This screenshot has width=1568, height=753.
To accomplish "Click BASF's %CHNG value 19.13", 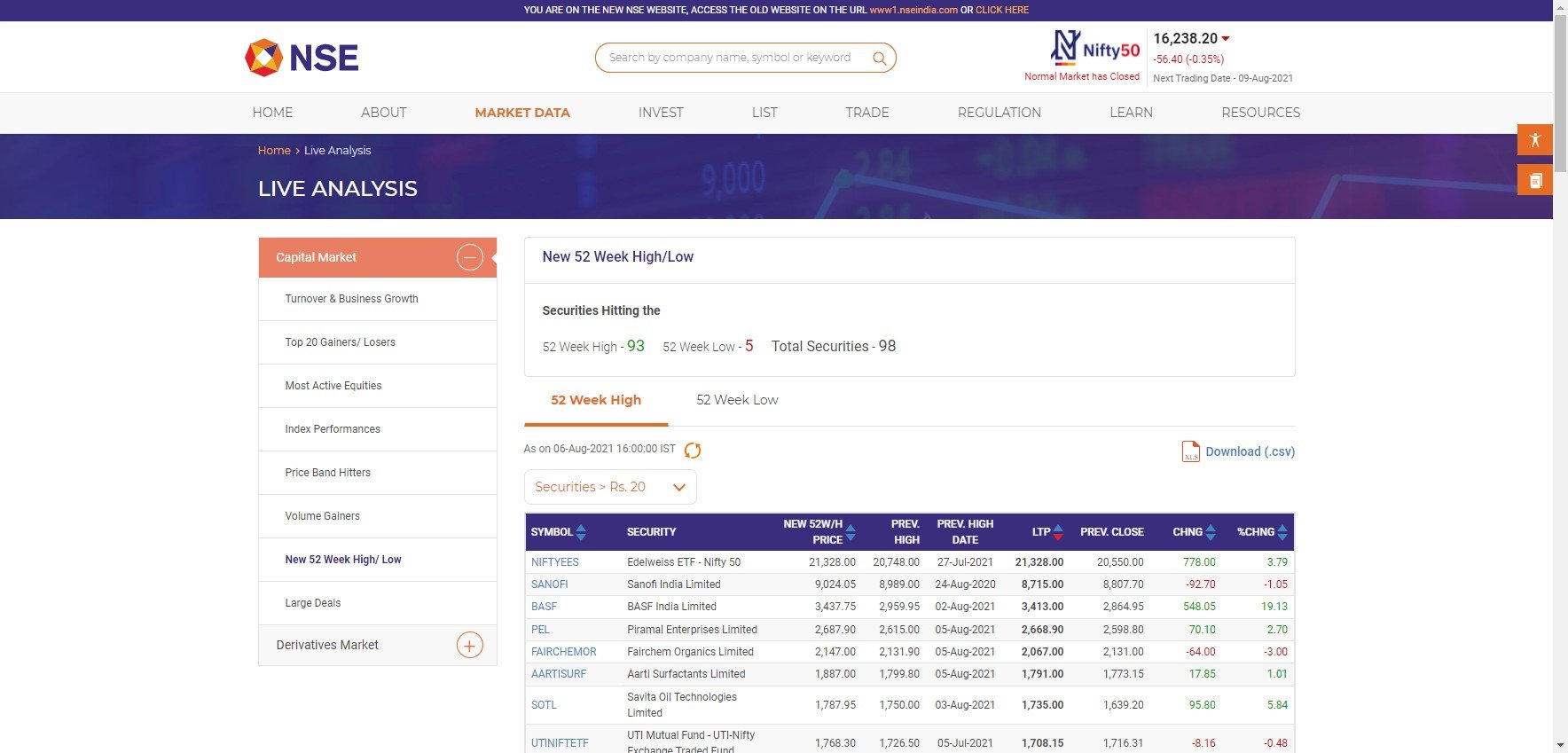I will tap(1274, 607).
